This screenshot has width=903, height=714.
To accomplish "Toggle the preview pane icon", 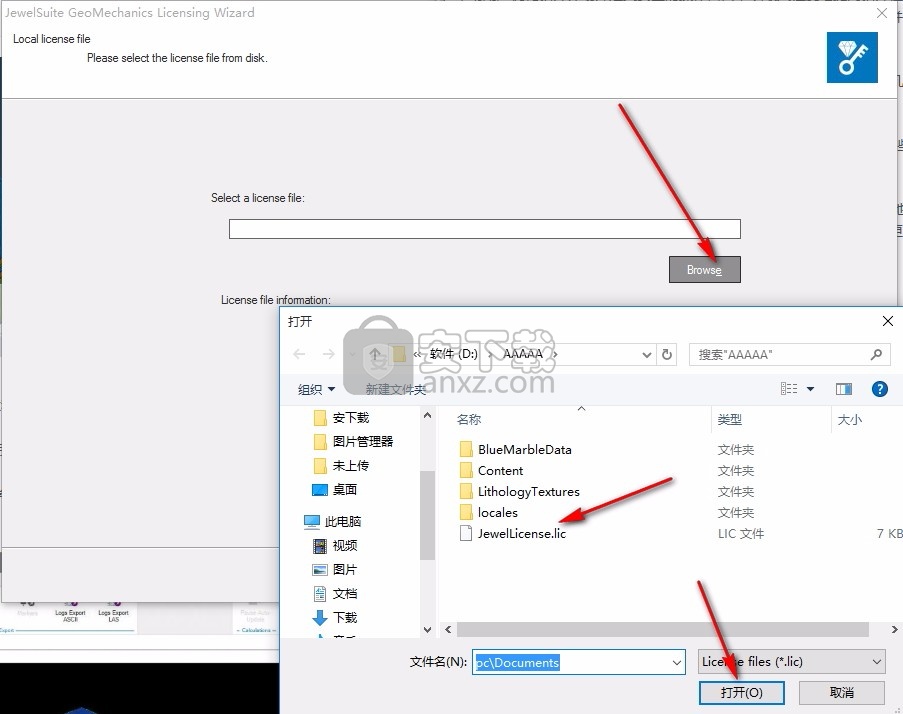I will [844, 389].
